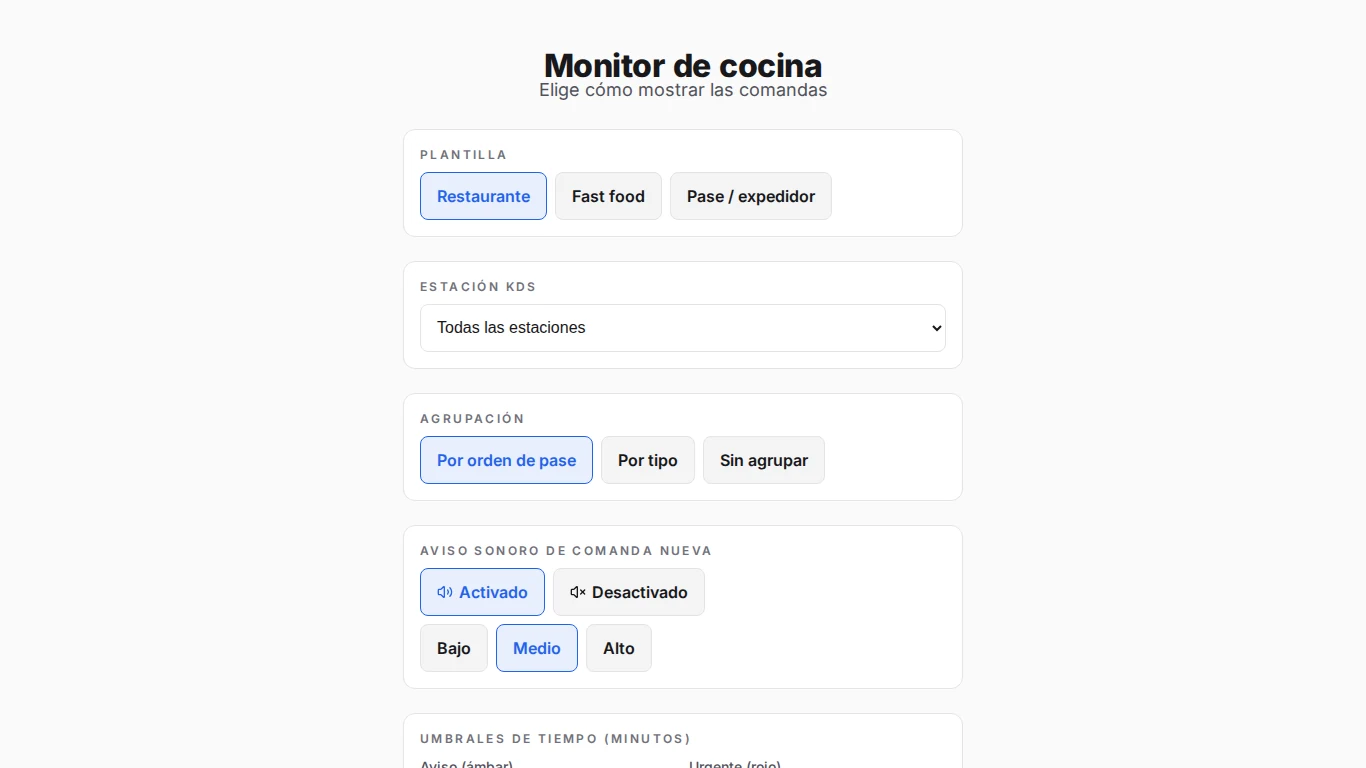Screen dimensions: 1366x768
Task: Group orders Por orden de pase
Action: click(506, 460)
